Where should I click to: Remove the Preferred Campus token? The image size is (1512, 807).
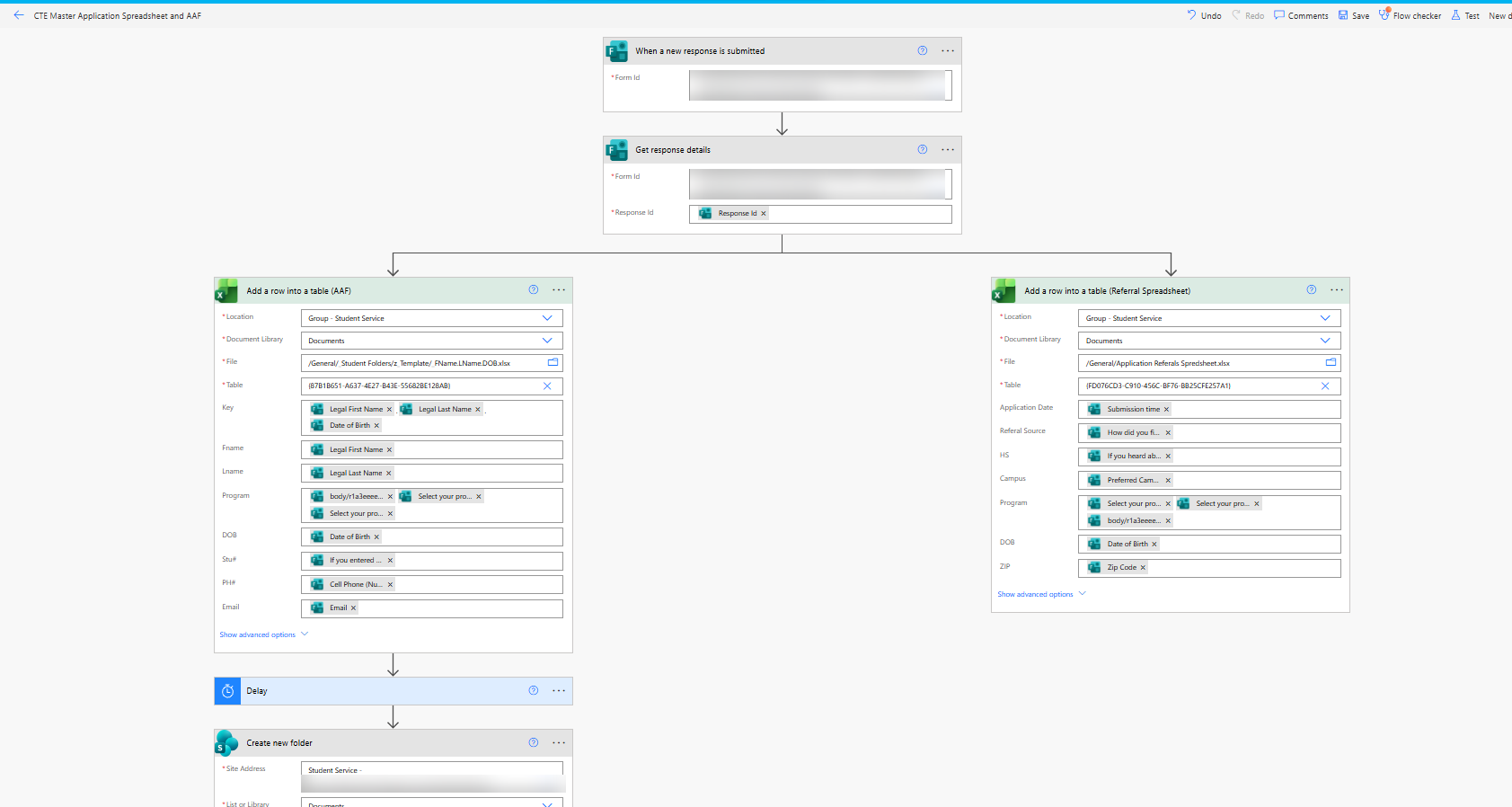point(1168,480)
